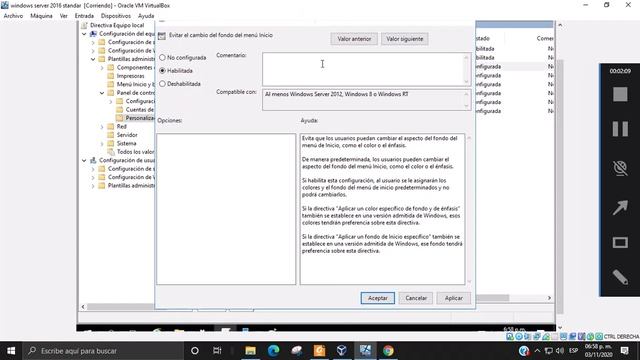Select the marker pen tool in recorder
The height and width of the screenshot is (360, 640).
pos(620,277)
